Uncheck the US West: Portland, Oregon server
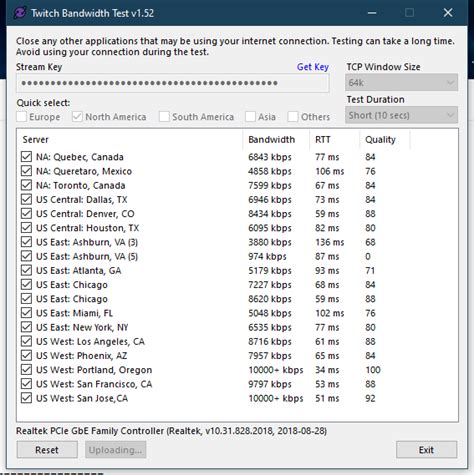Viewport: 474px width, 475px height. click(x=26, y=370)
